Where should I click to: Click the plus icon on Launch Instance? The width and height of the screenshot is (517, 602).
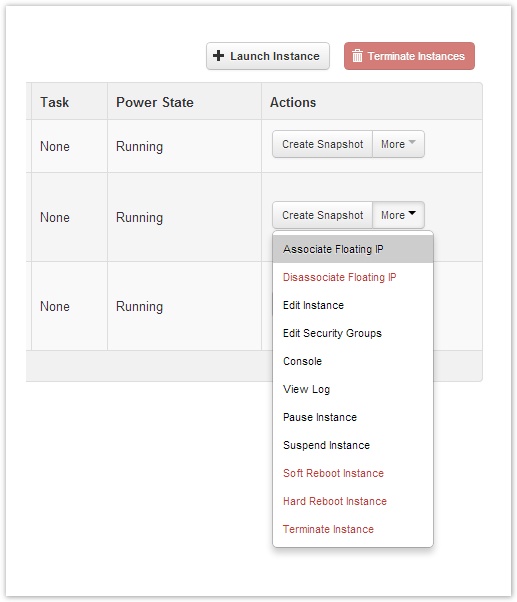218,56
